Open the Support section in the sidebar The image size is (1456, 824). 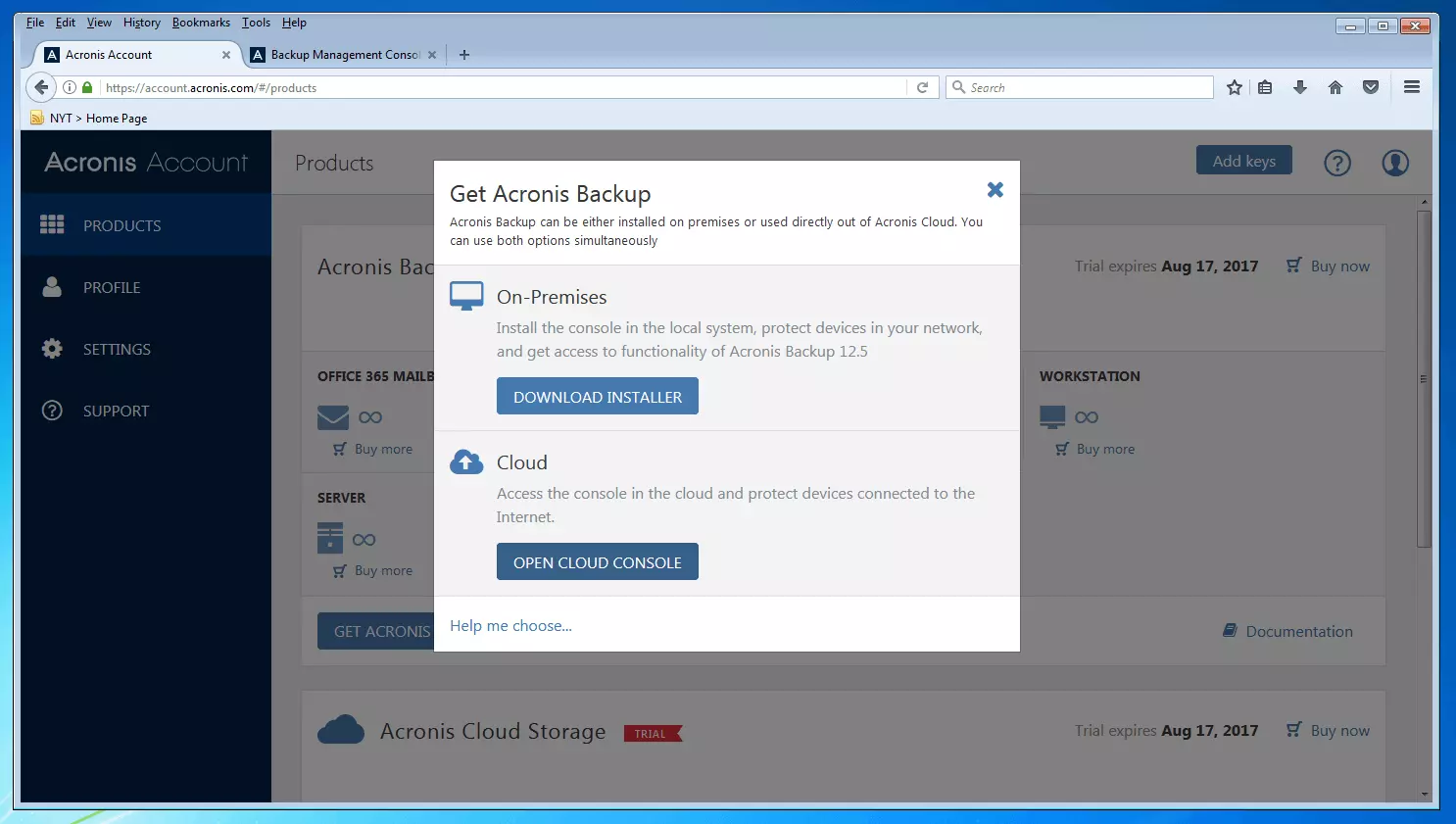tap(146, 411)
